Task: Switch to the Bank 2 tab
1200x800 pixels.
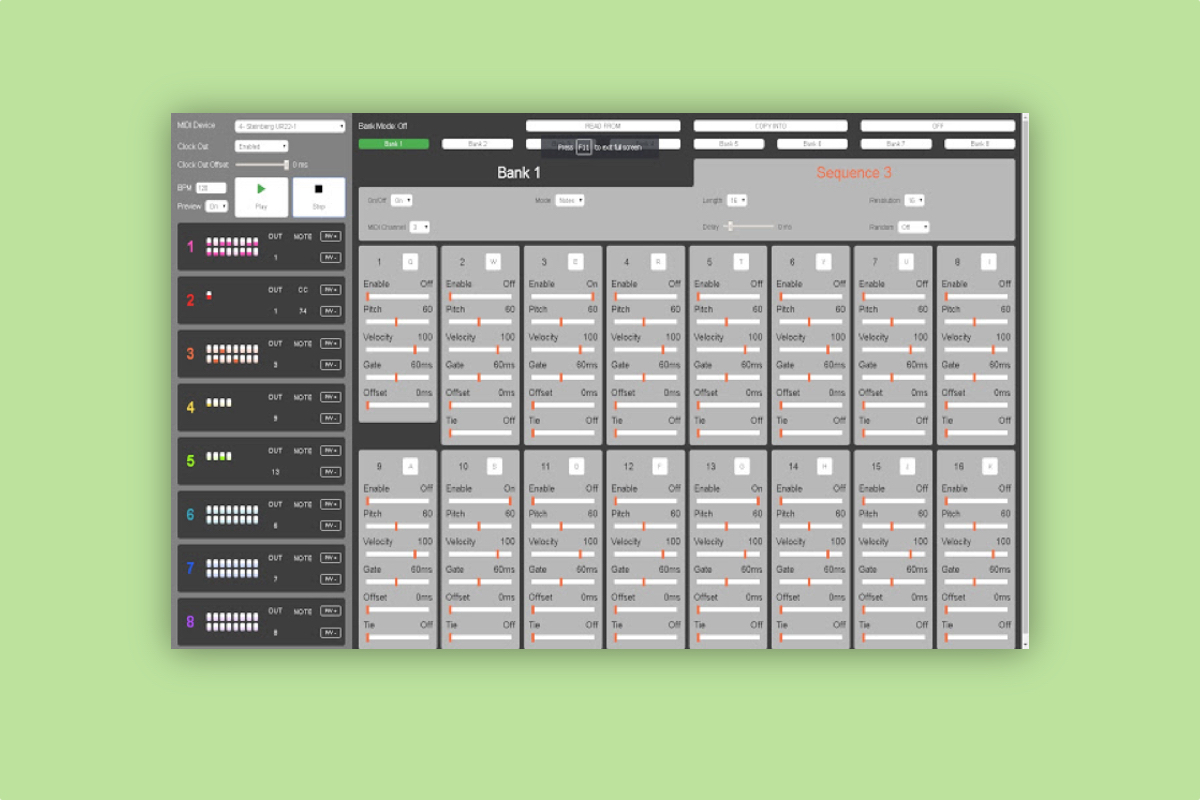Action: [478, 144]
